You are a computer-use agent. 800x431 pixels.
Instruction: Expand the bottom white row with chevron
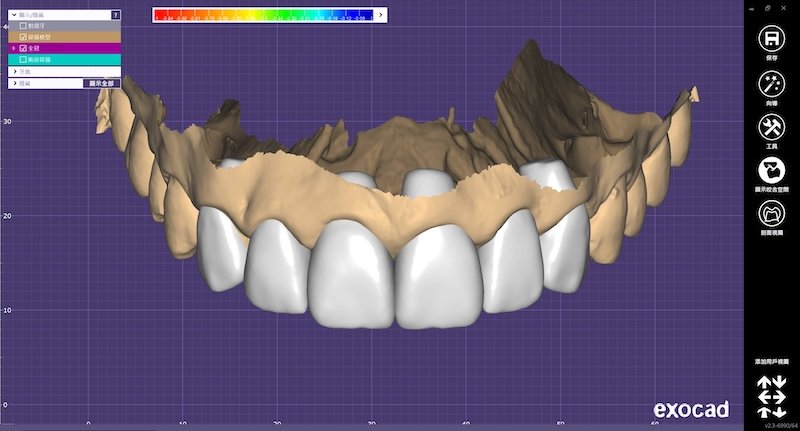(15, 83)
